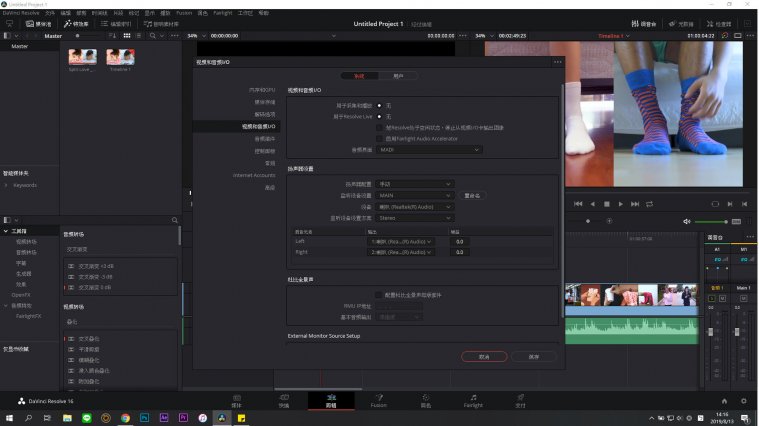Open the Fusion page at bottom

tap(379, 401)
